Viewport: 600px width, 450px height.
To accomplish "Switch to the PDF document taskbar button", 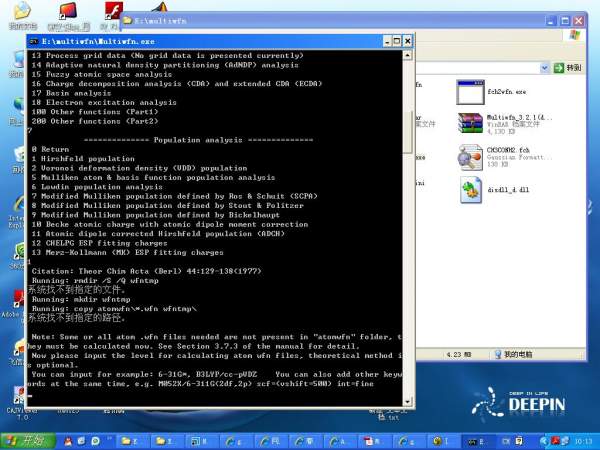I will (x=373, y=441).
